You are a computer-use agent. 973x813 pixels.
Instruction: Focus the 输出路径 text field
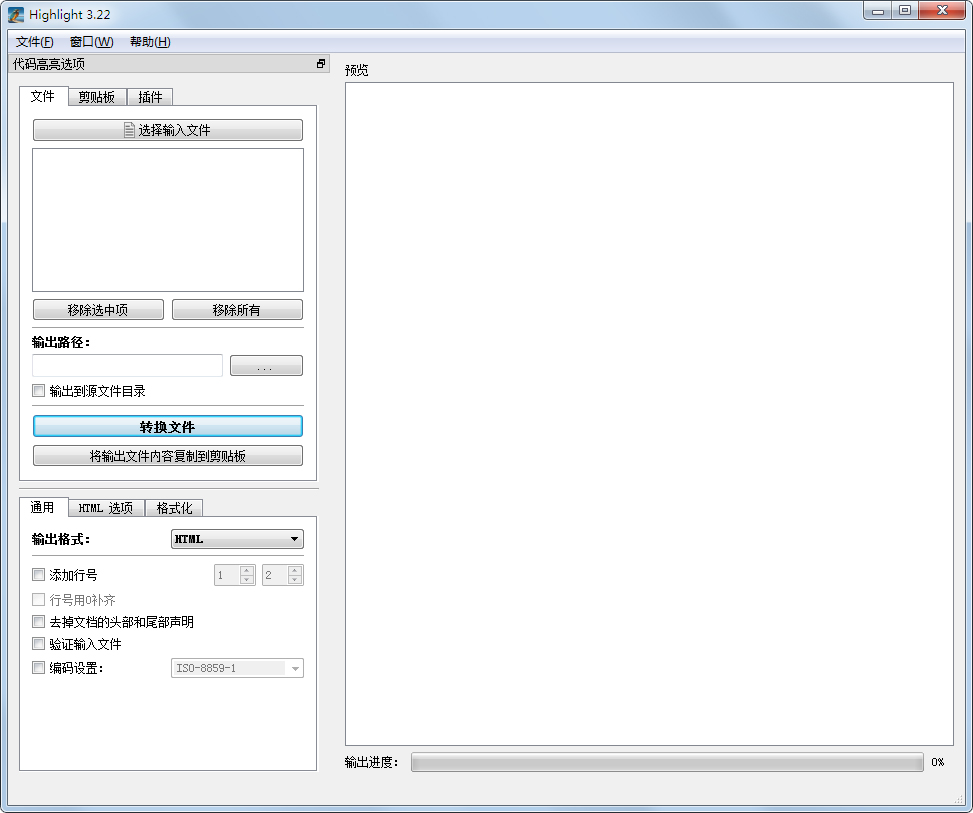click(127, 366)
